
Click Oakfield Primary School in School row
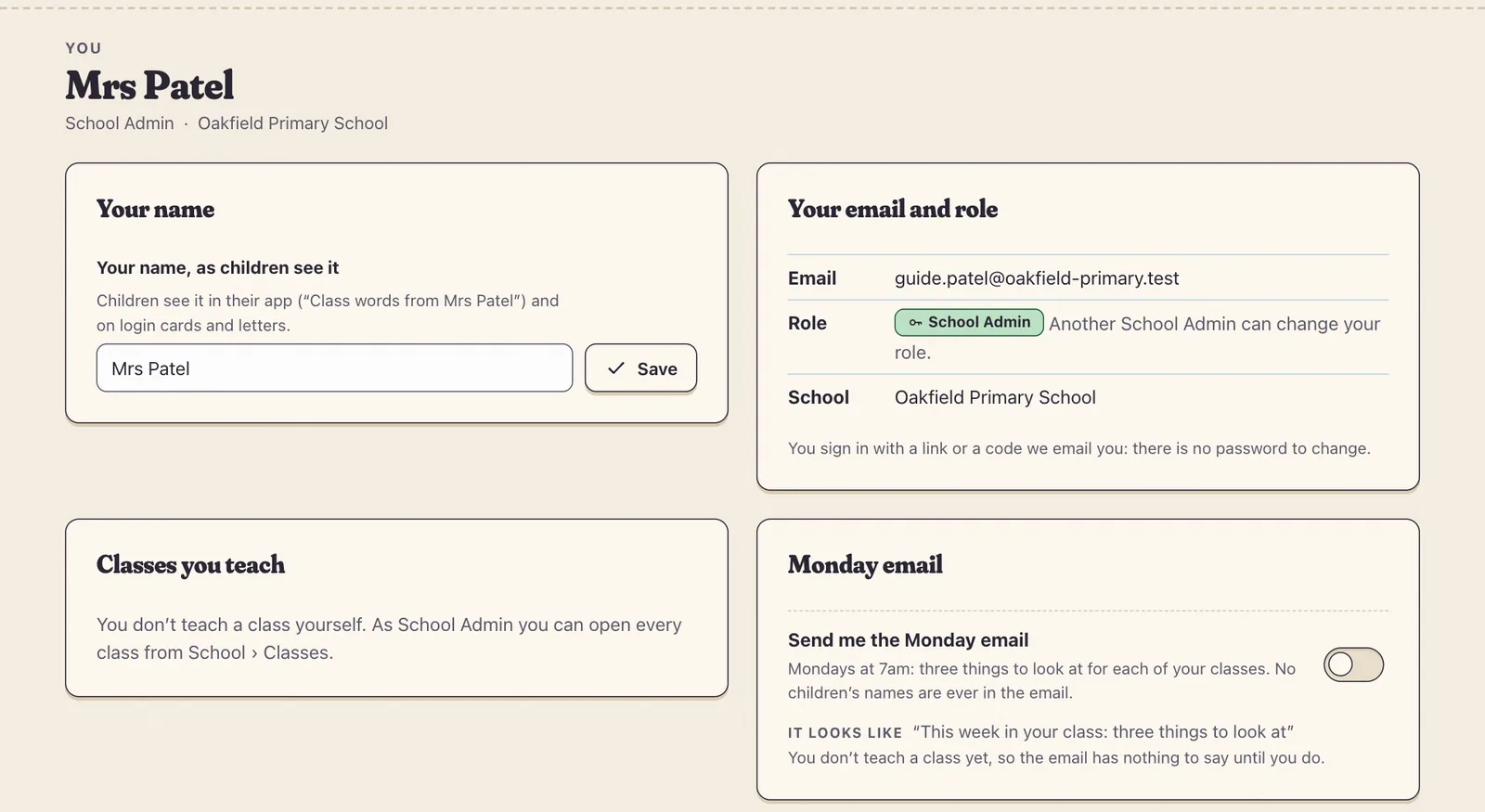coord(995,397)
